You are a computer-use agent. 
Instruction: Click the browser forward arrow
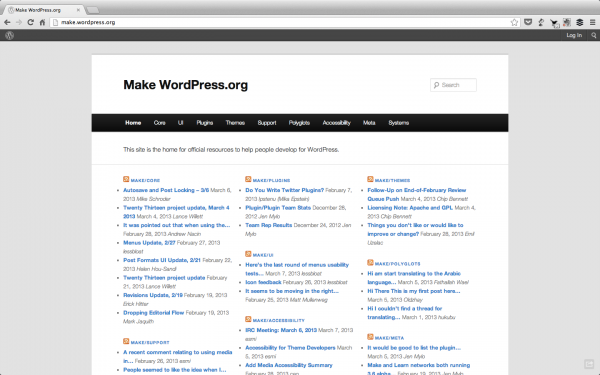pyautogui.click(x=19, y=23)
